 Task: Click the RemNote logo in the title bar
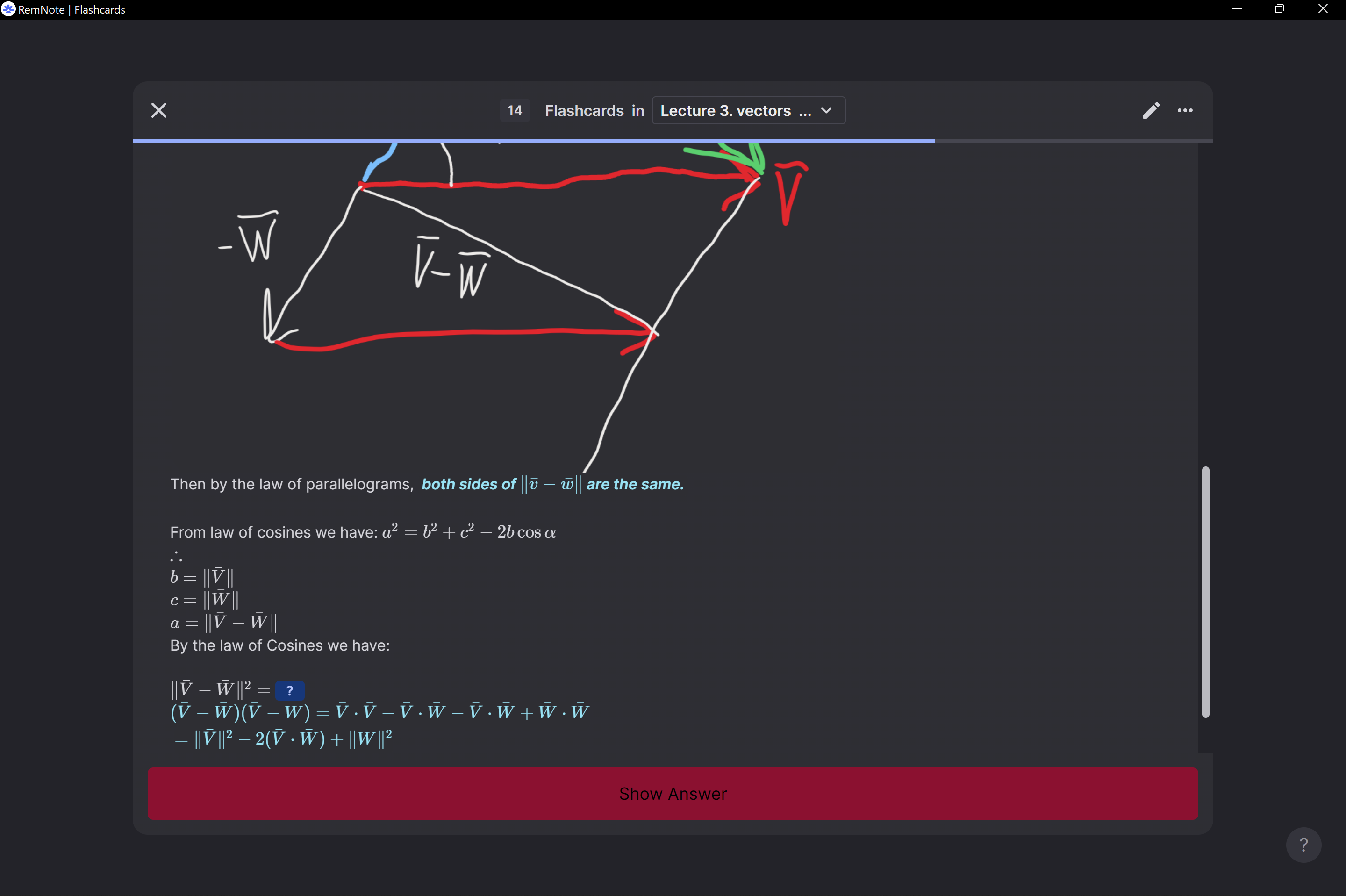(x=8, y=8)
